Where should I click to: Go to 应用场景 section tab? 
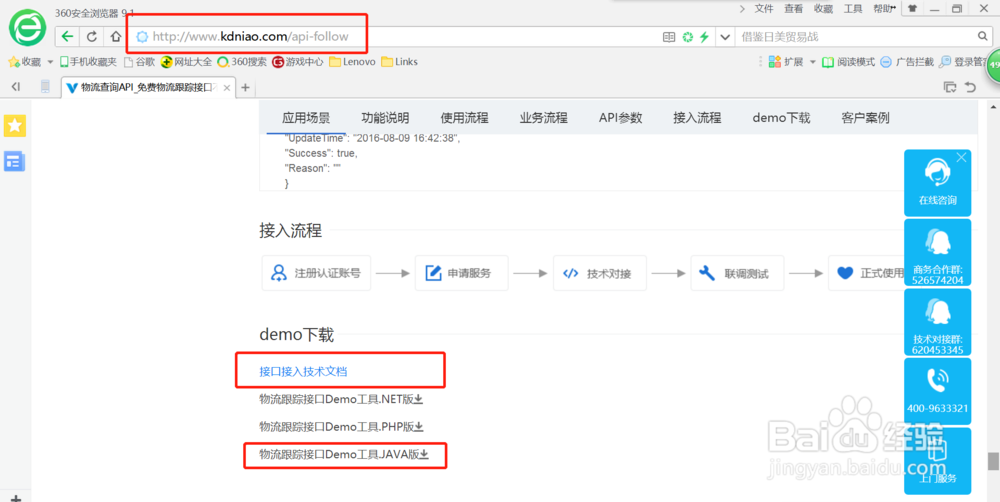(x=306, y=118)
